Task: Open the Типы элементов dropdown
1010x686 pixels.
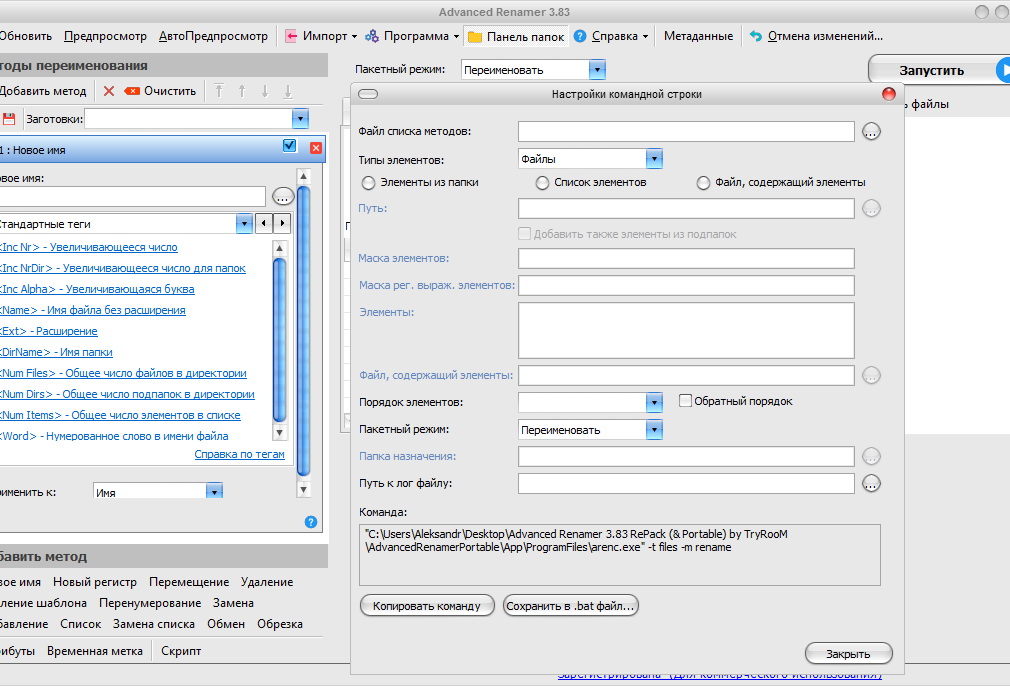Action: point(654,158)
